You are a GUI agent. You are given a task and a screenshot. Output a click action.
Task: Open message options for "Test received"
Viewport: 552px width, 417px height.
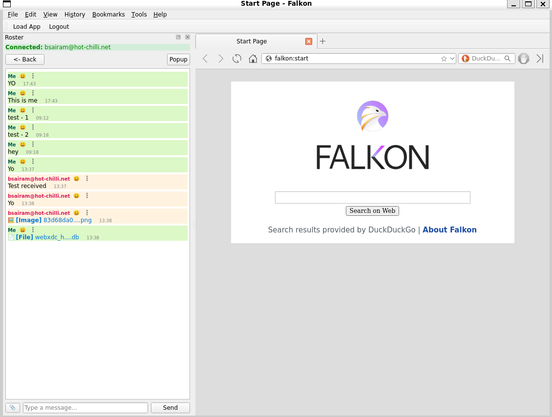pos(87,178)
